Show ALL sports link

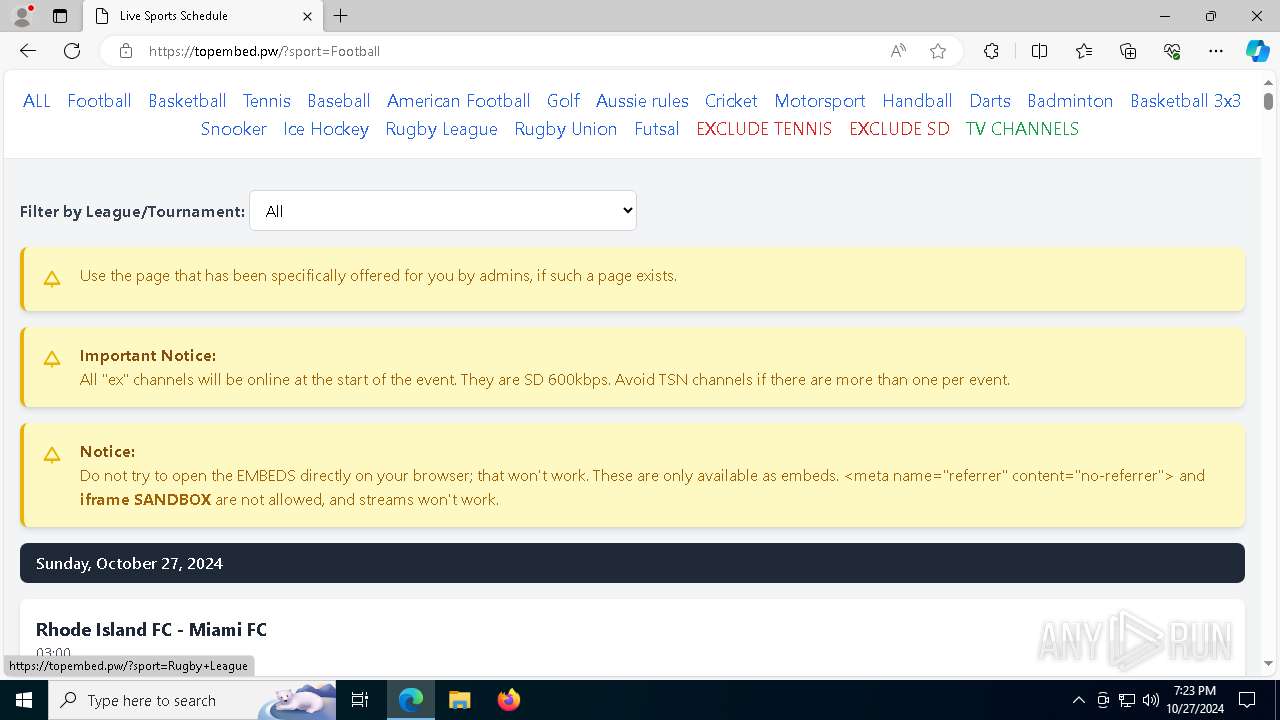click(x=37, y=101)
